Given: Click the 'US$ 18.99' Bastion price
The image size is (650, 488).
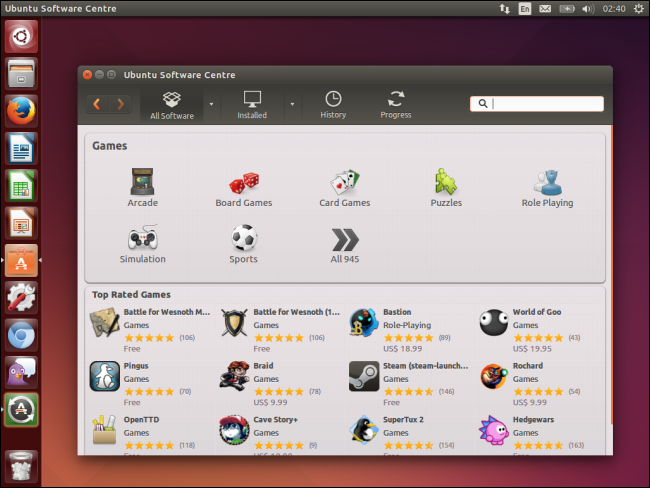Looking at the screenshot, I should point(403,349).
